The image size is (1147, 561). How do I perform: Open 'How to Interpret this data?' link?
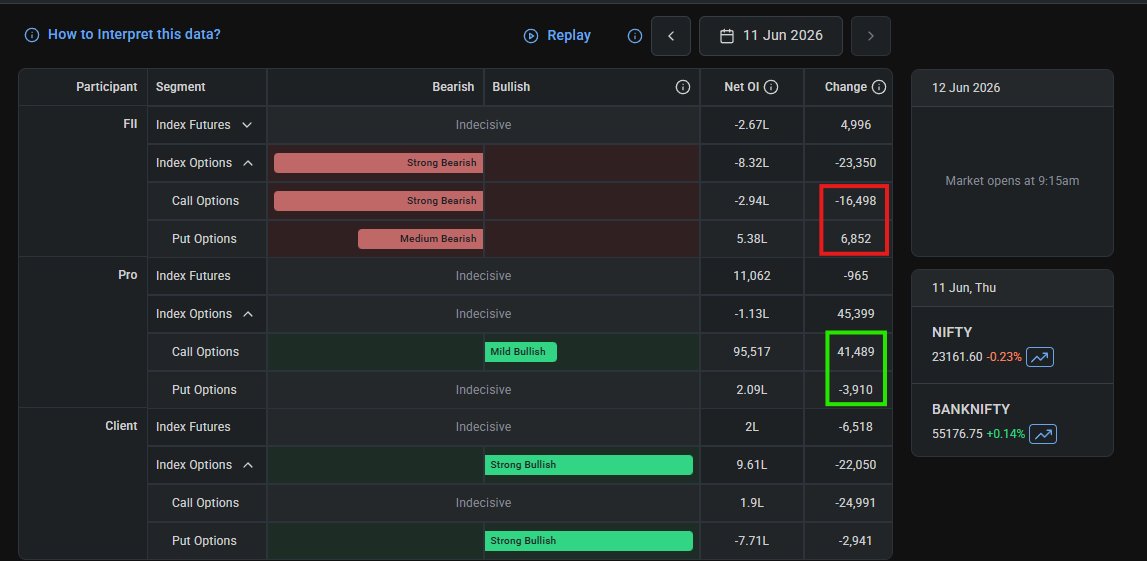pyautogui.click(x=134, y=34)
